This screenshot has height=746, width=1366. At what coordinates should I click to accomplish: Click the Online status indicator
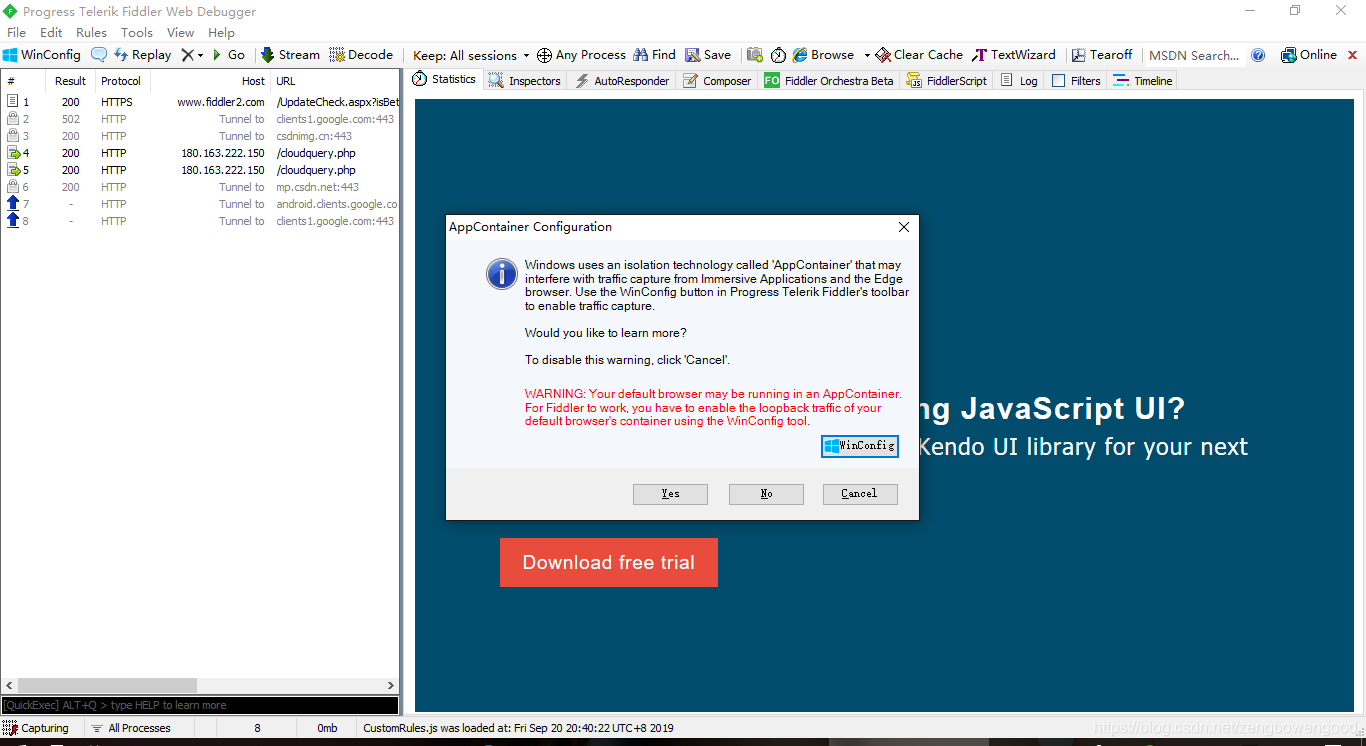coord(1309,55)
